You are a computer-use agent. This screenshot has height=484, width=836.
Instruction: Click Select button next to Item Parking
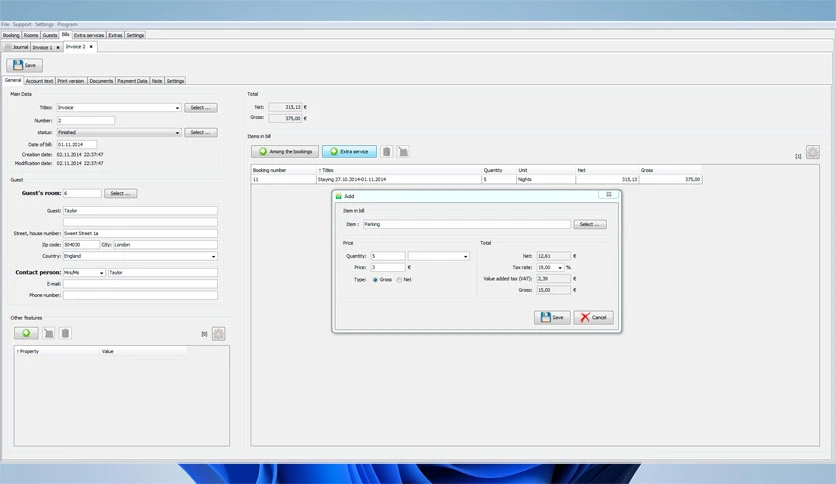pyautogui.click(x=590, y=224)
